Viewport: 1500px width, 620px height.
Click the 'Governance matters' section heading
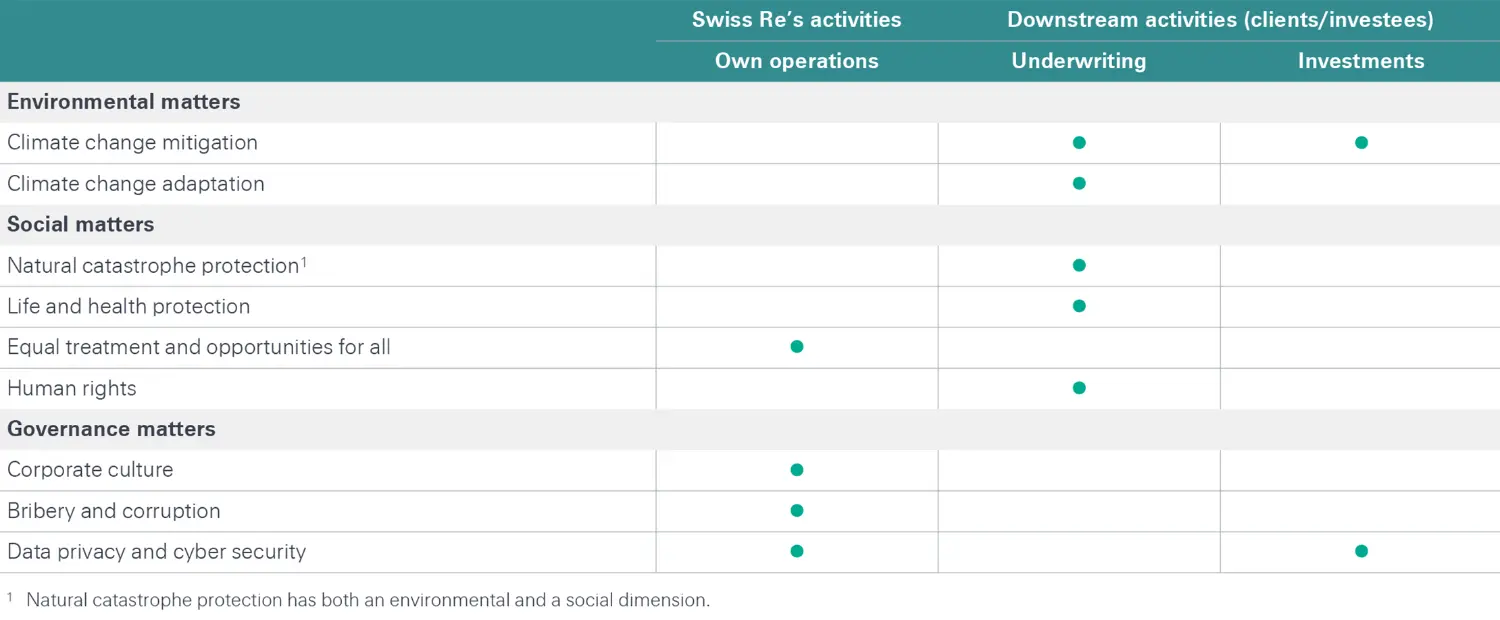[111, 429]
